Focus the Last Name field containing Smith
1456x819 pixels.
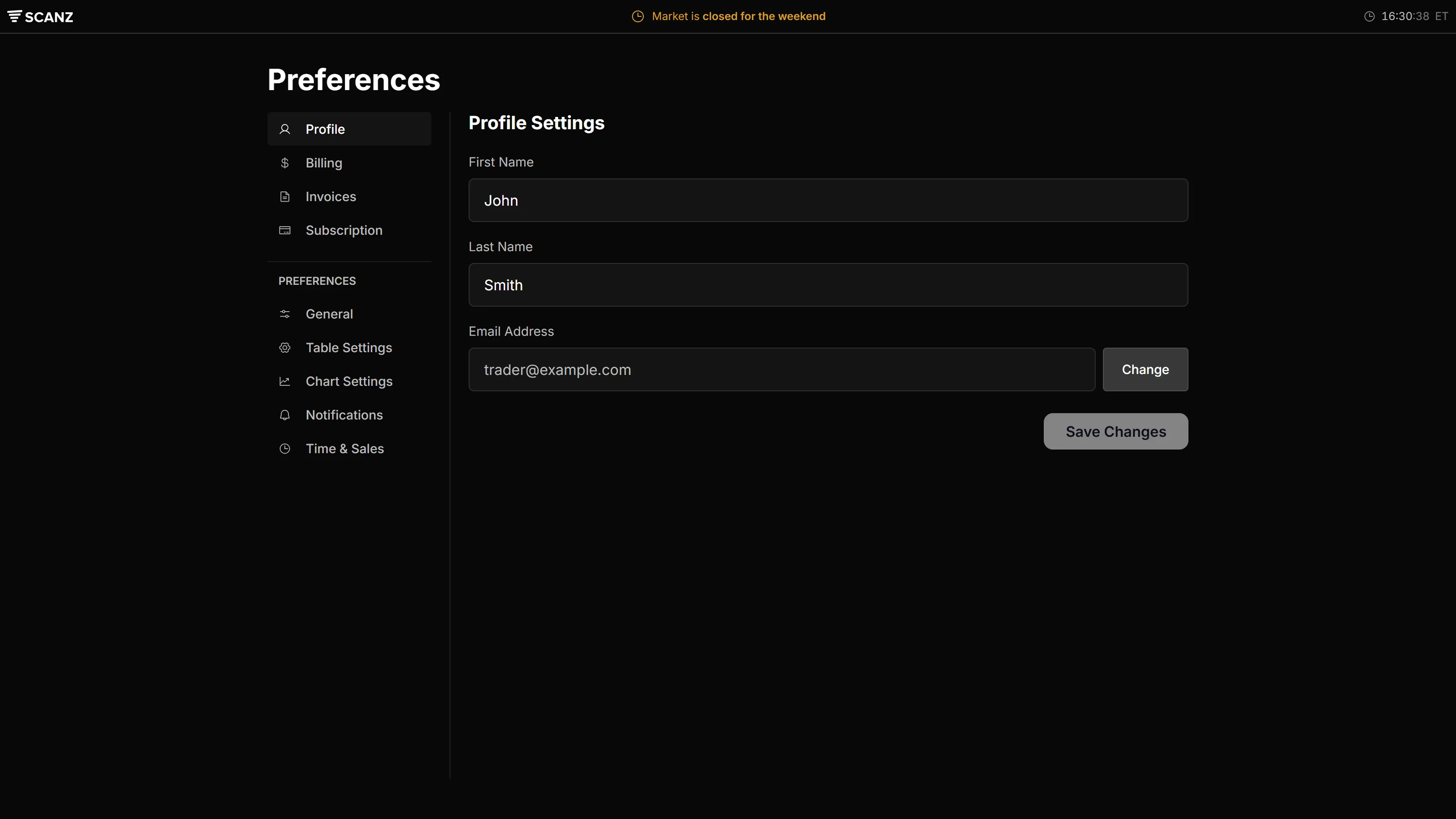point(828,285)
